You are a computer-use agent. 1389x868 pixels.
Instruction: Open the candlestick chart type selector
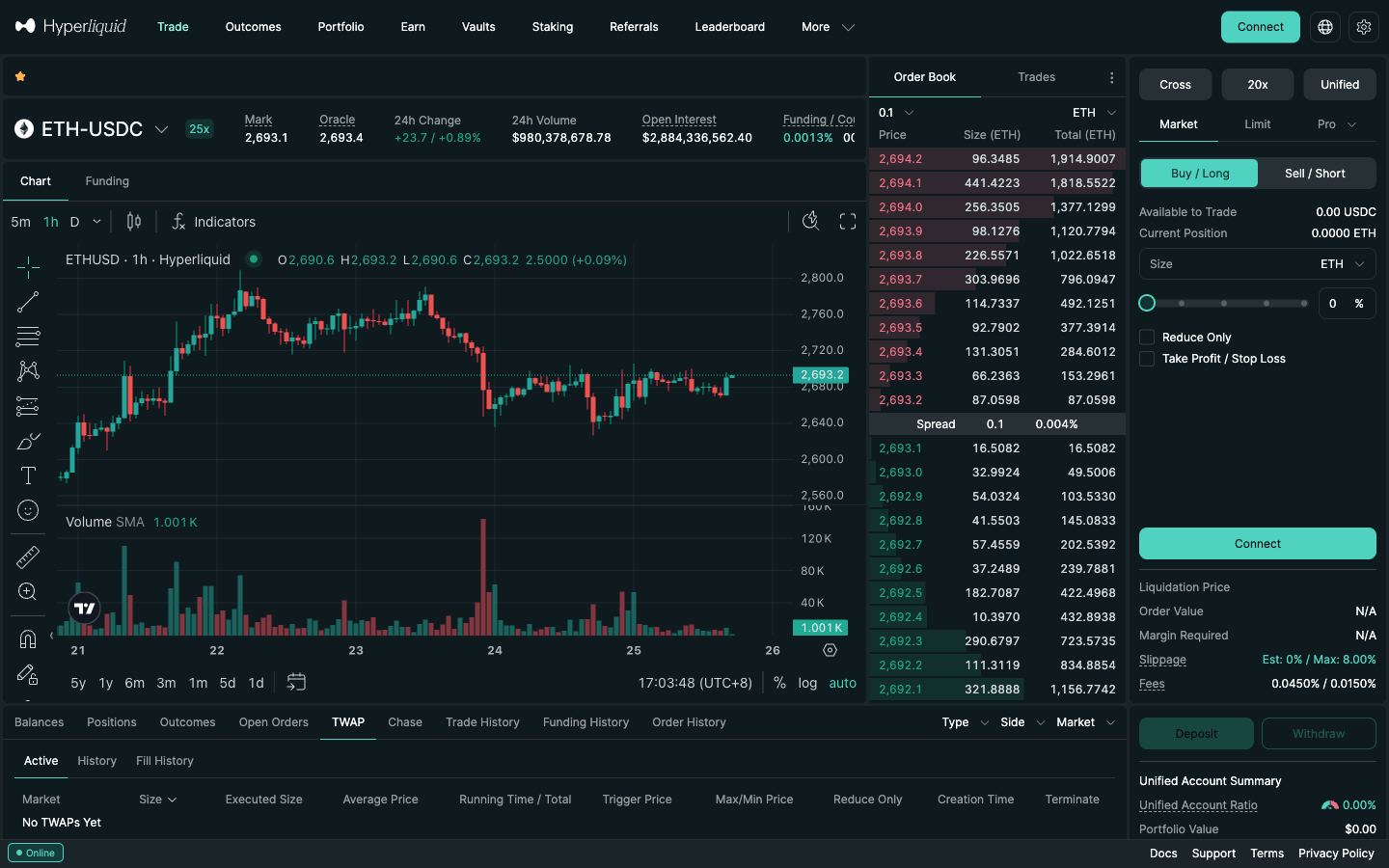(134, 222)
